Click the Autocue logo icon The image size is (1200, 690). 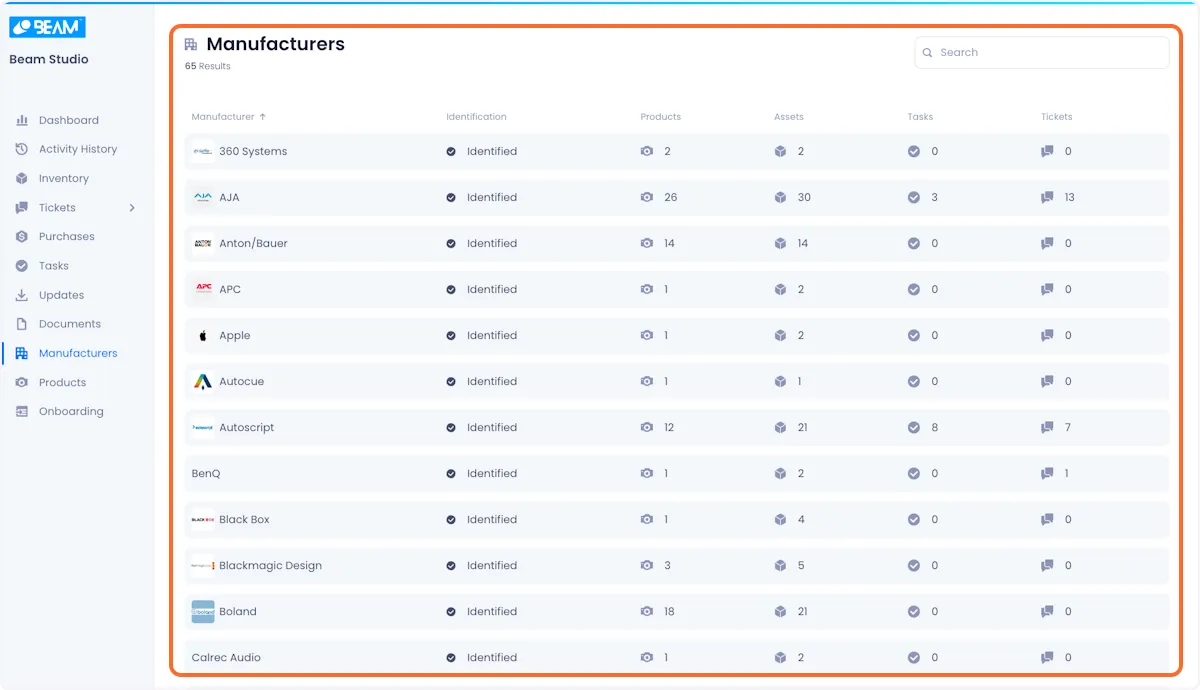(x=203, y=381)
